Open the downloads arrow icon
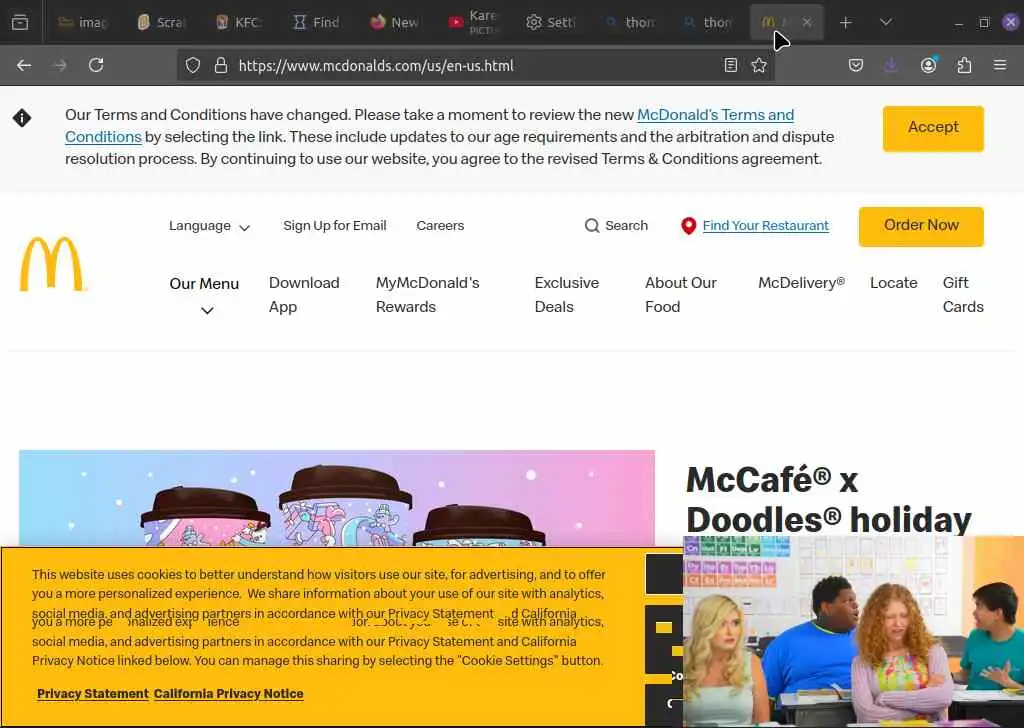Image resolution: width=1024 pixels, height=728 pixels. [x=891, y=65]
